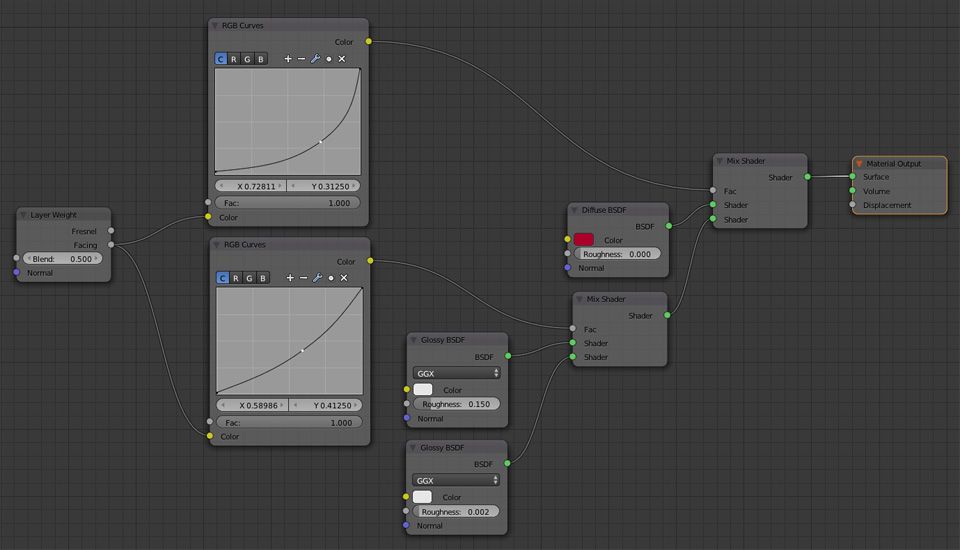Viewport: 960px width, 550px height.
Task: Delete point with X icon on bottom RGB Curves
Action: [343, 277]
